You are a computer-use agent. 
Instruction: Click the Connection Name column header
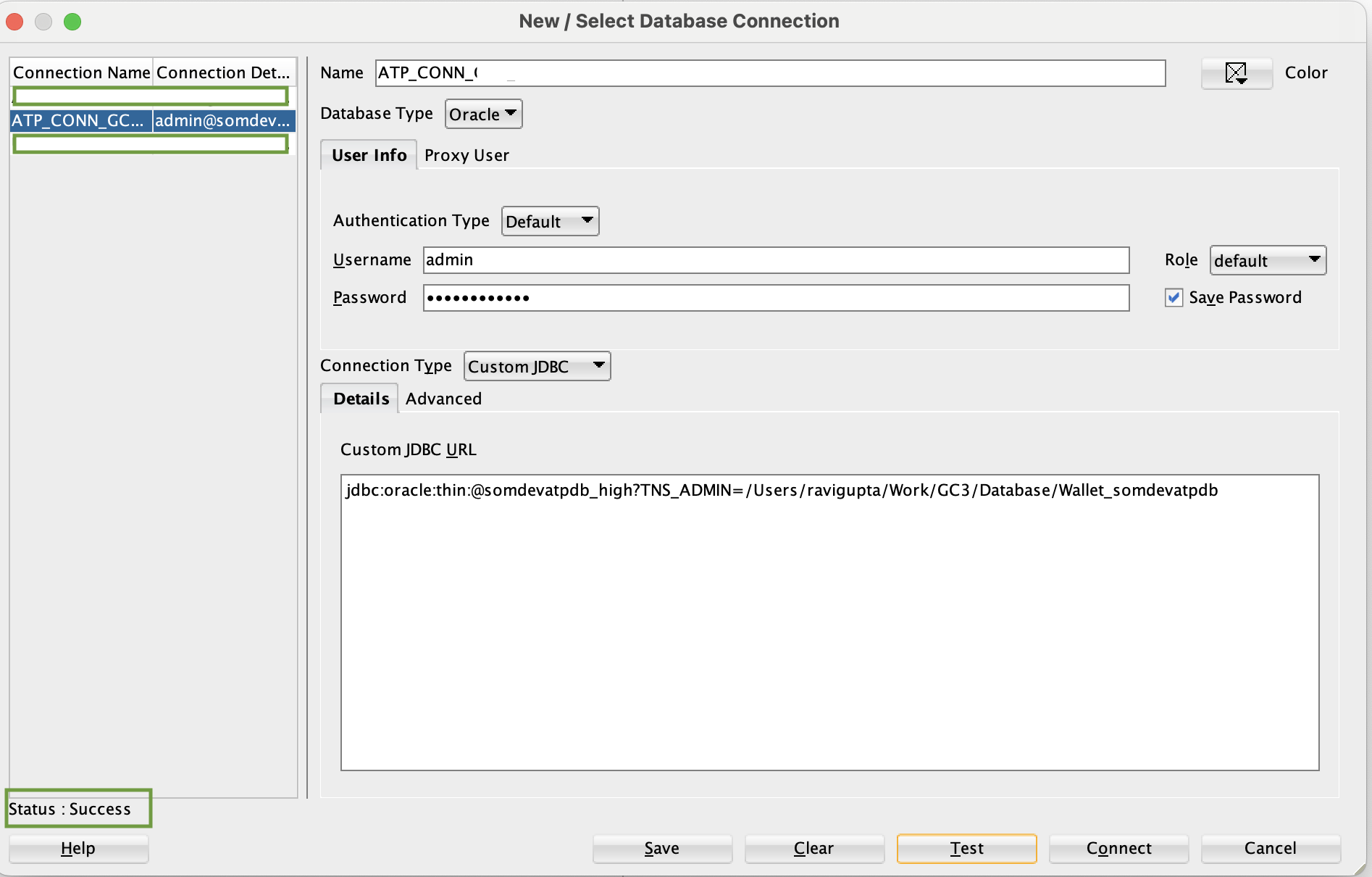[81, 72]
